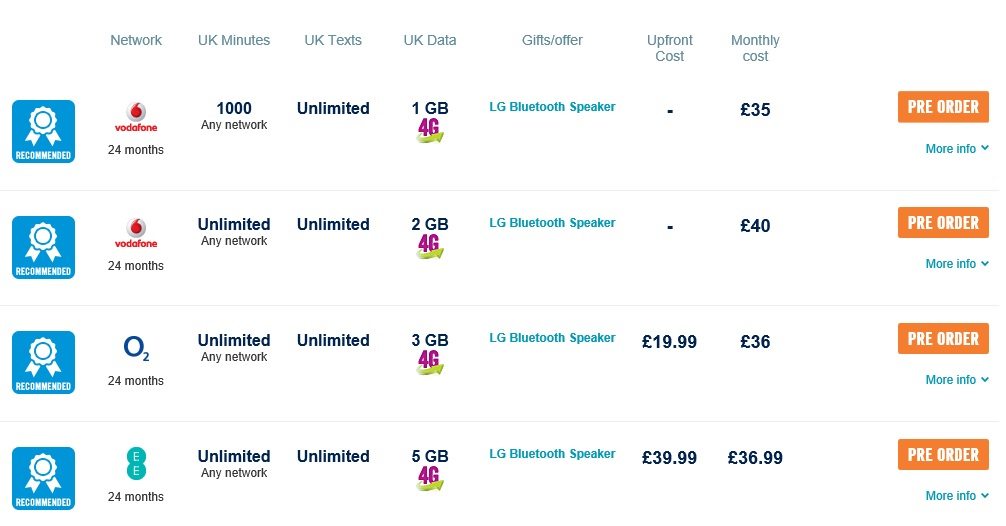Click the EE network logo
Image resolution: width=1006 pixels, height=526 pixels.
[136, 464]
